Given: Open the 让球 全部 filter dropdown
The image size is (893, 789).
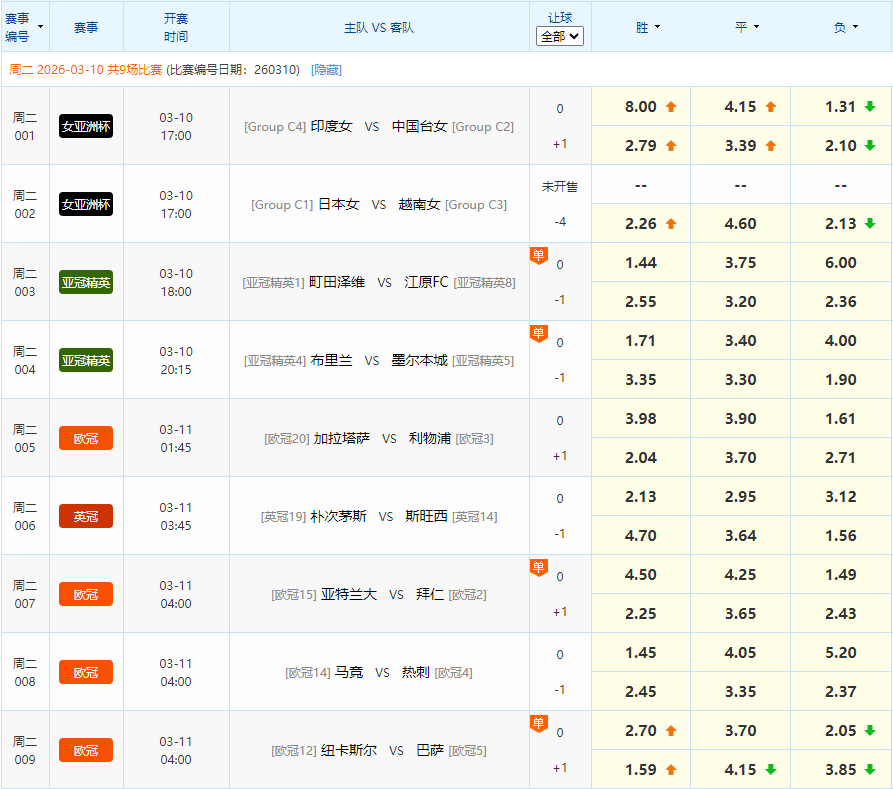Looking at the screenshot, I should pos(560,36).
